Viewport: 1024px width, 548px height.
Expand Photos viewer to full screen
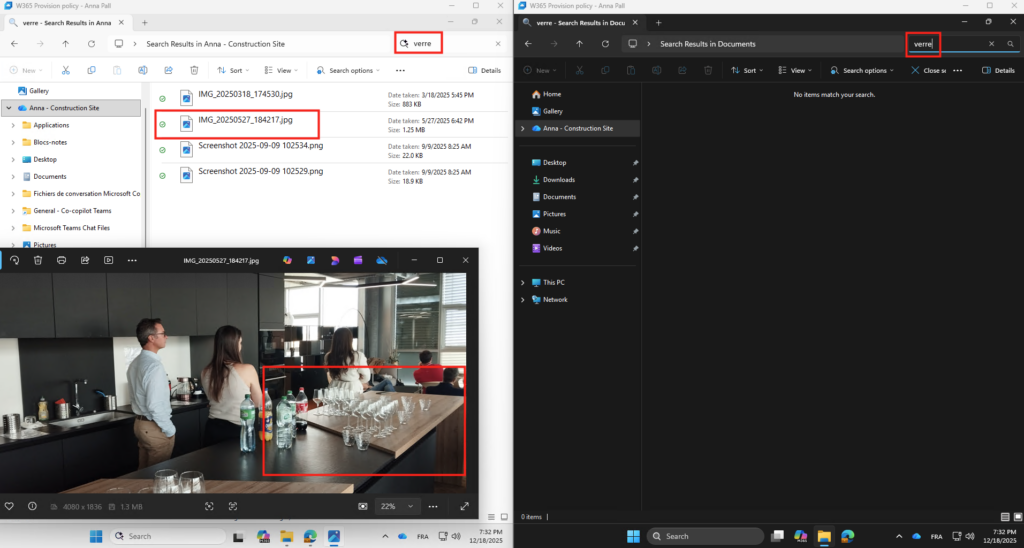coord(464,506)
